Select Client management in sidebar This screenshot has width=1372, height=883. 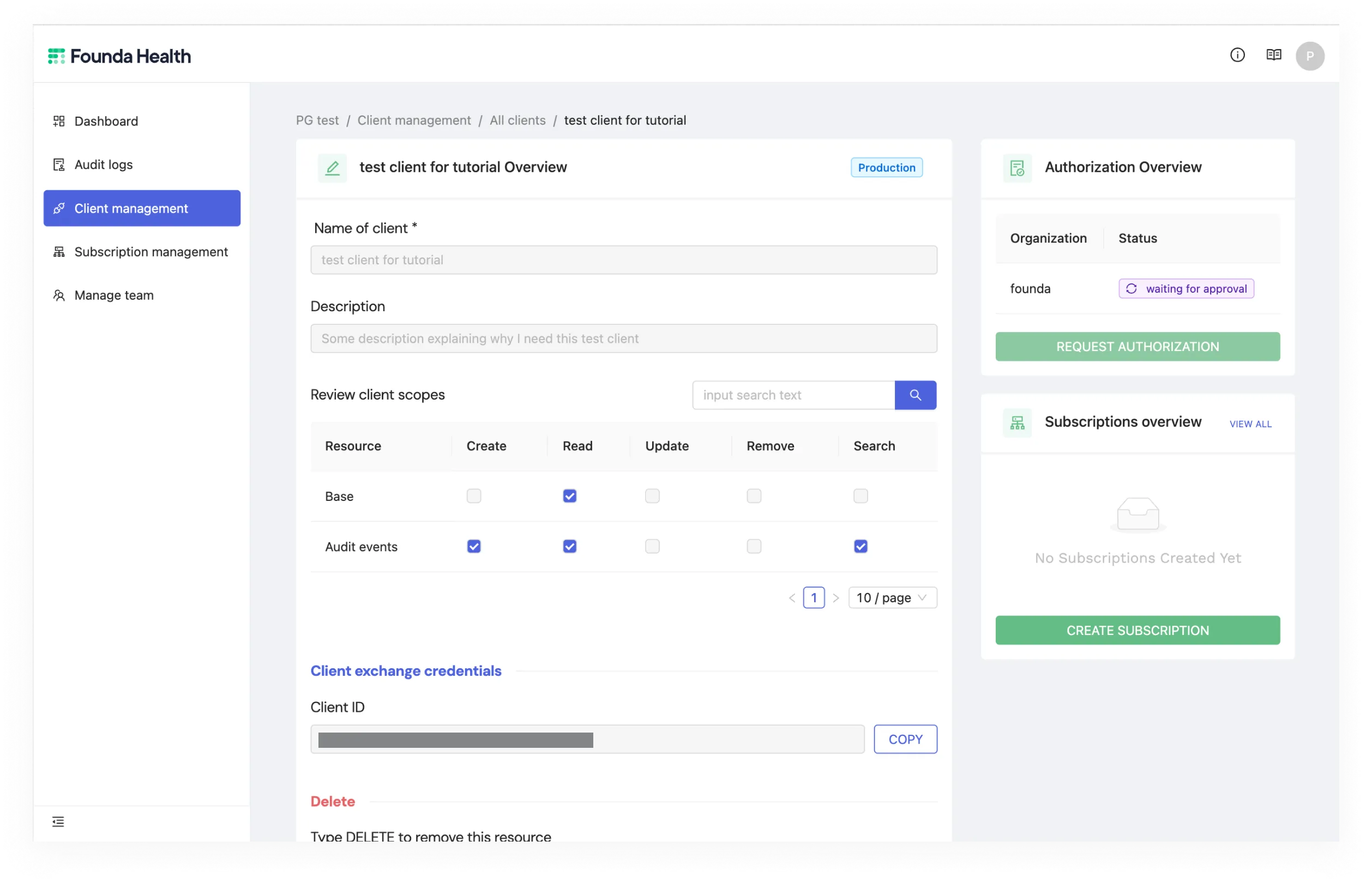[x=142, y=208]
